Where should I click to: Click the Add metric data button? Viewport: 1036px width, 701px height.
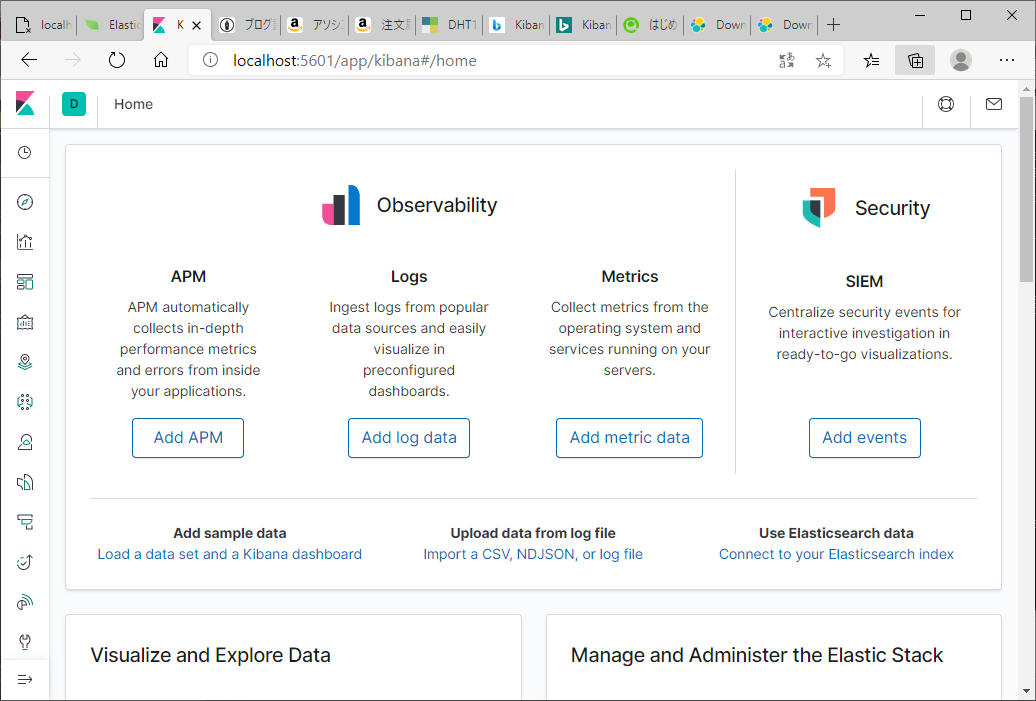(629, 437)
